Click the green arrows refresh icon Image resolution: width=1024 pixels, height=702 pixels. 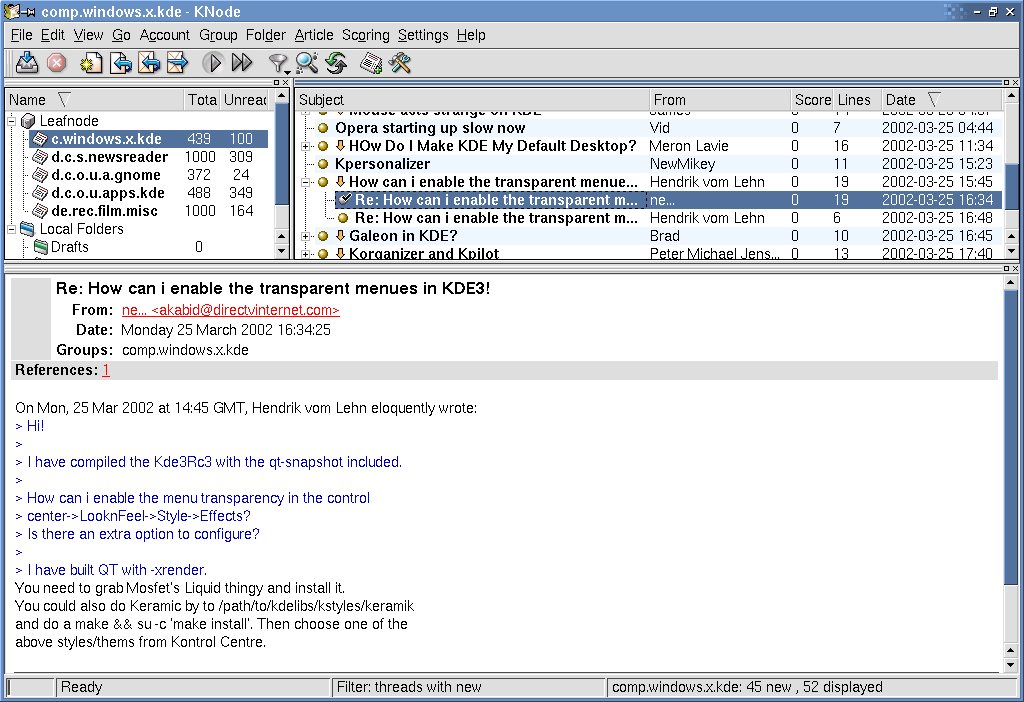tap(336, 63)
